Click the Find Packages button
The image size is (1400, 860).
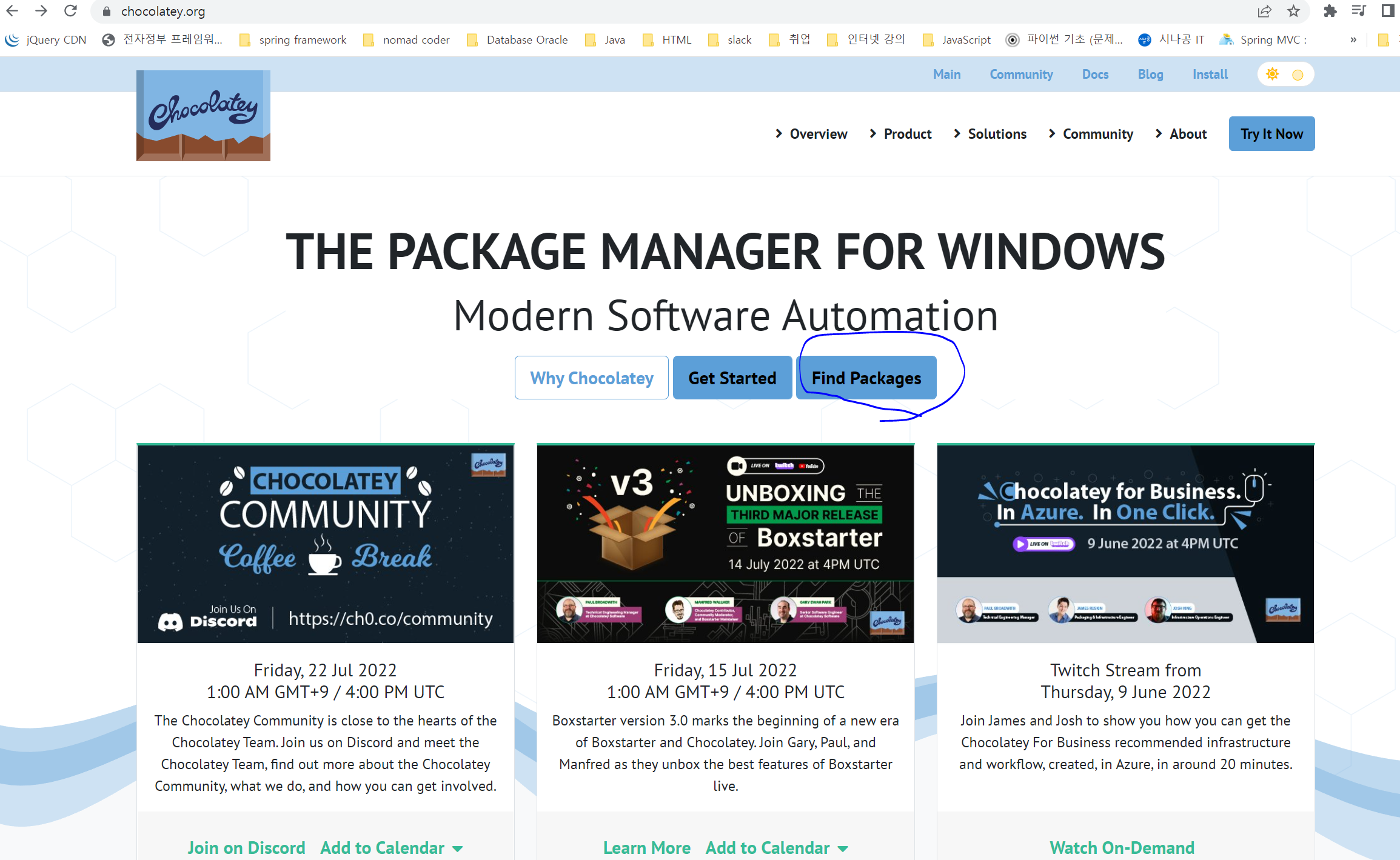click(866, 378)
